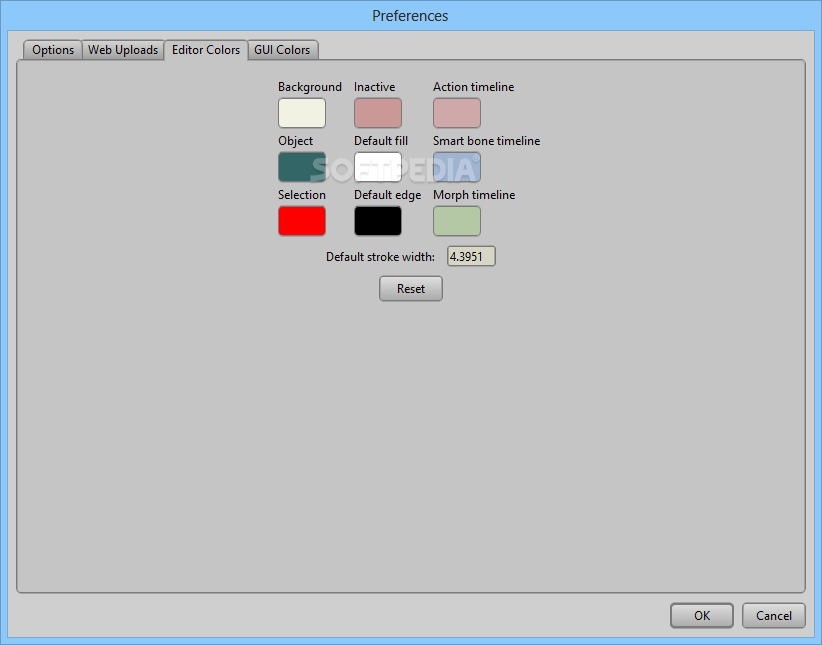
Task: Edit the Default fill color swatch
Action: tap(378, 167)
